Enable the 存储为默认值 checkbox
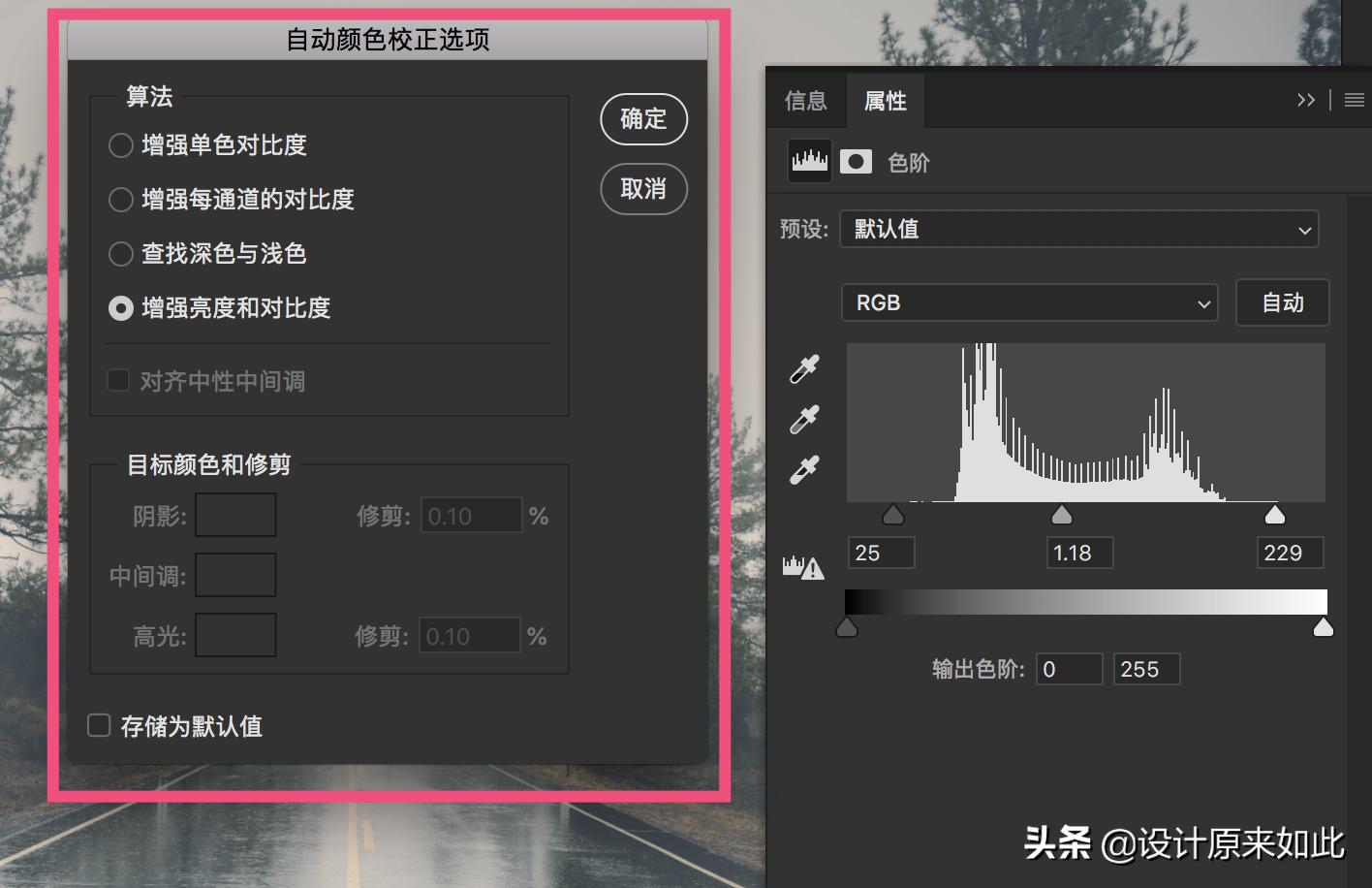This screenshot has height=888, width=1372. (98, 724)
